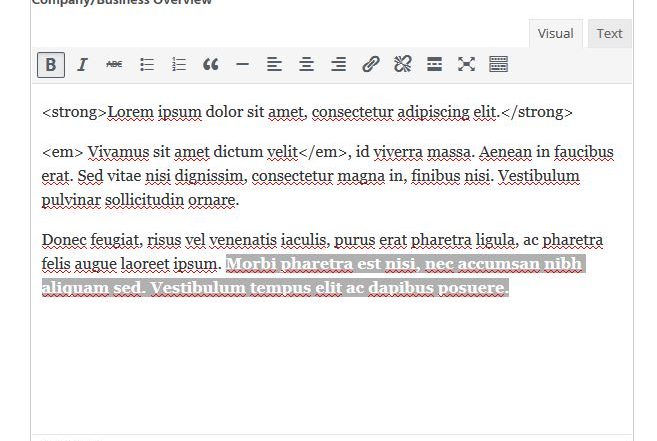Viewport: 657px width, 441px height.
Task: Click the word "sollicitudin" in second paragraph
Action: pos(145,200)
